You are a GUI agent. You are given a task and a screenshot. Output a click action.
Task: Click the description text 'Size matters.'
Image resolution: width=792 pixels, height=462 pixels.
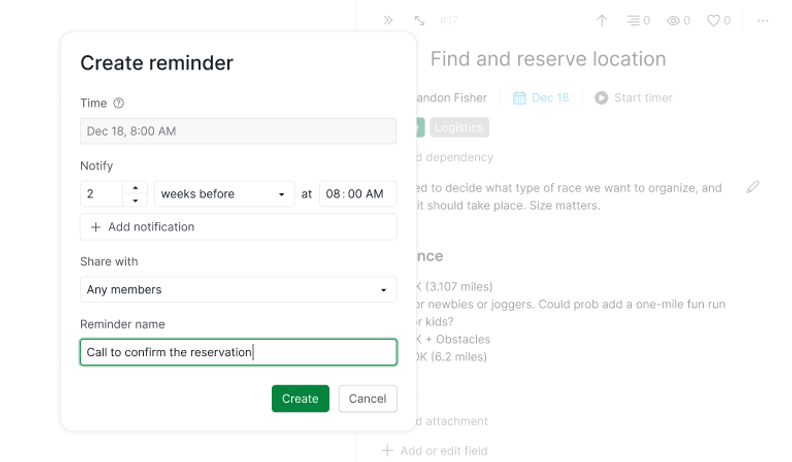(x=565, y=206)
